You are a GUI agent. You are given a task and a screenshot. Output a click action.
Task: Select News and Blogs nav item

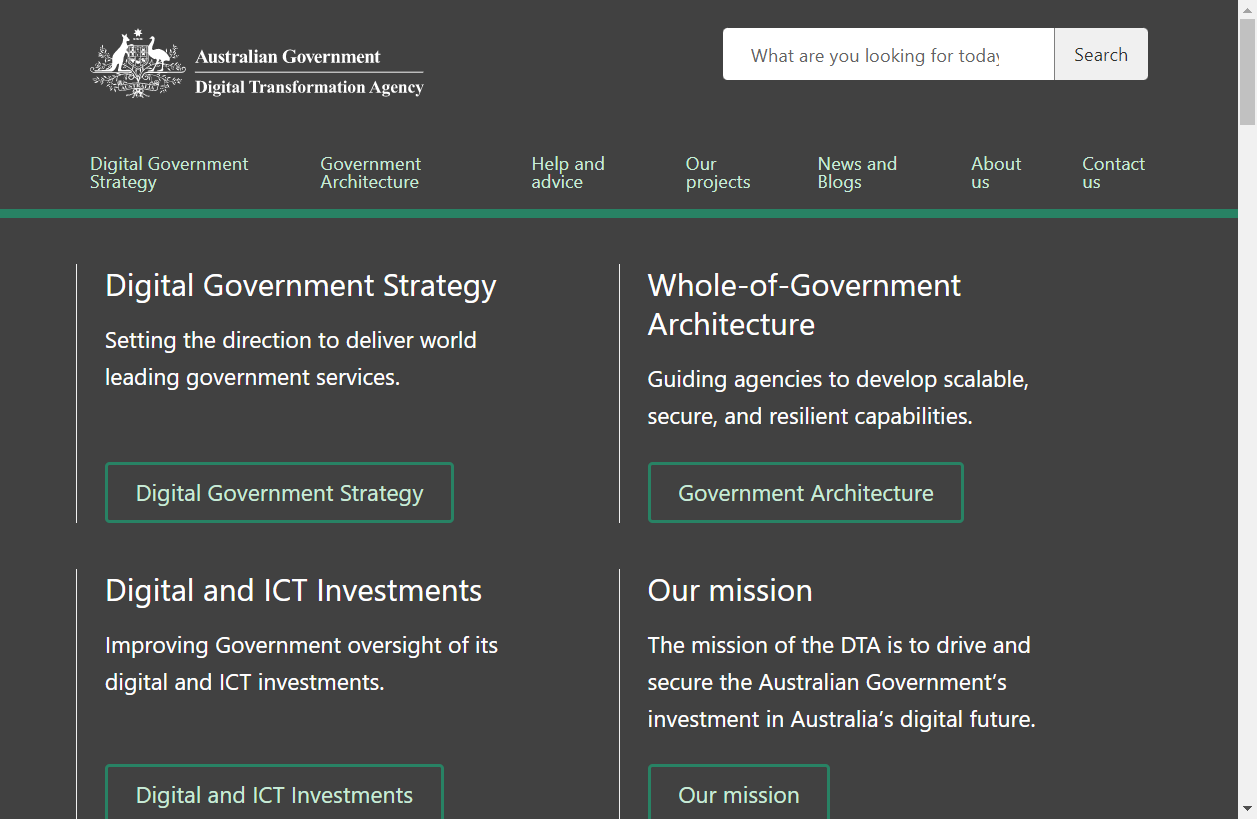pos(856,173)
